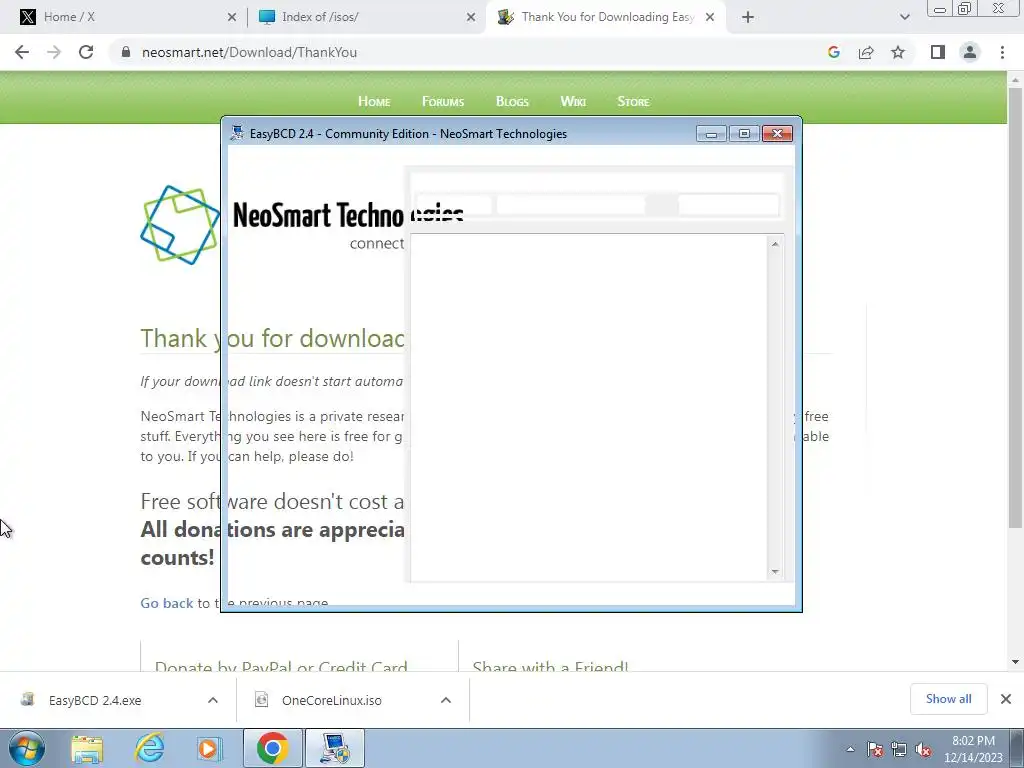Bookmark this page with star icon
This screenshot has width=1024, height=768.
coord(898,52)
